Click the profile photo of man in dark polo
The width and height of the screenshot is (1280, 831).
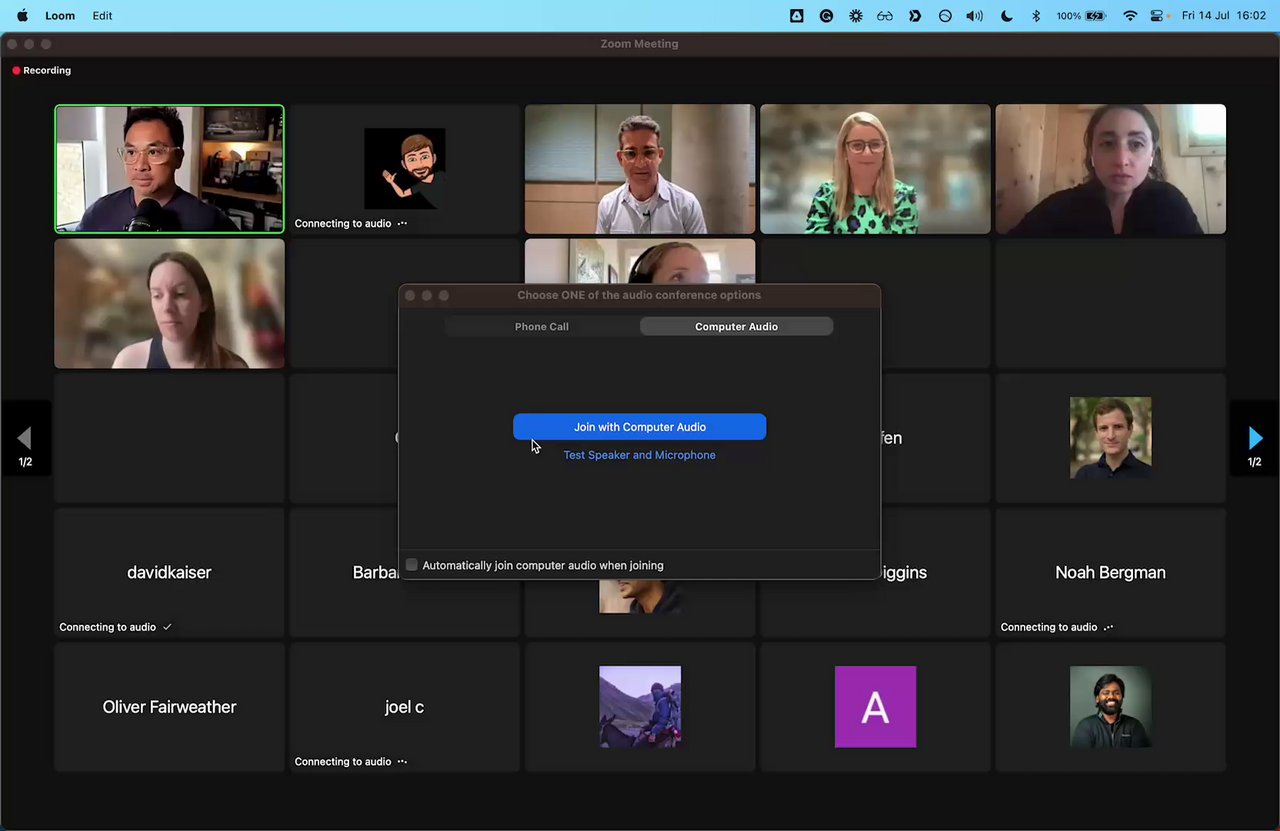[x=1110, y=438]
